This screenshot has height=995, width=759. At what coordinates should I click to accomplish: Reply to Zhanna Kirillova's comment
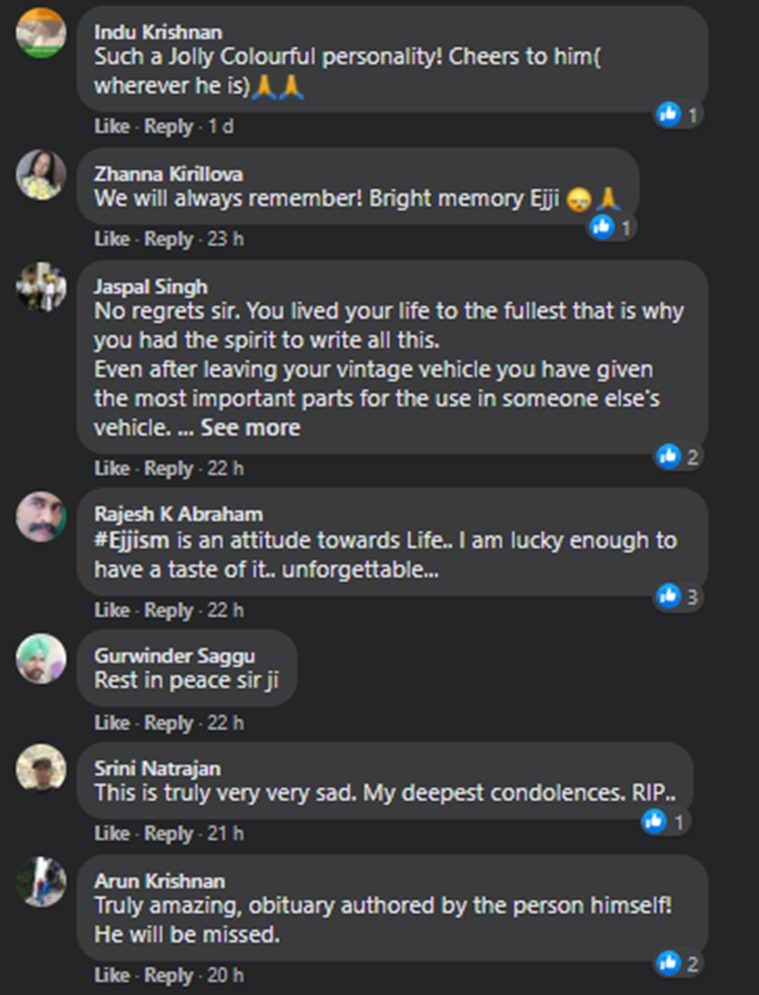point(168,239)
